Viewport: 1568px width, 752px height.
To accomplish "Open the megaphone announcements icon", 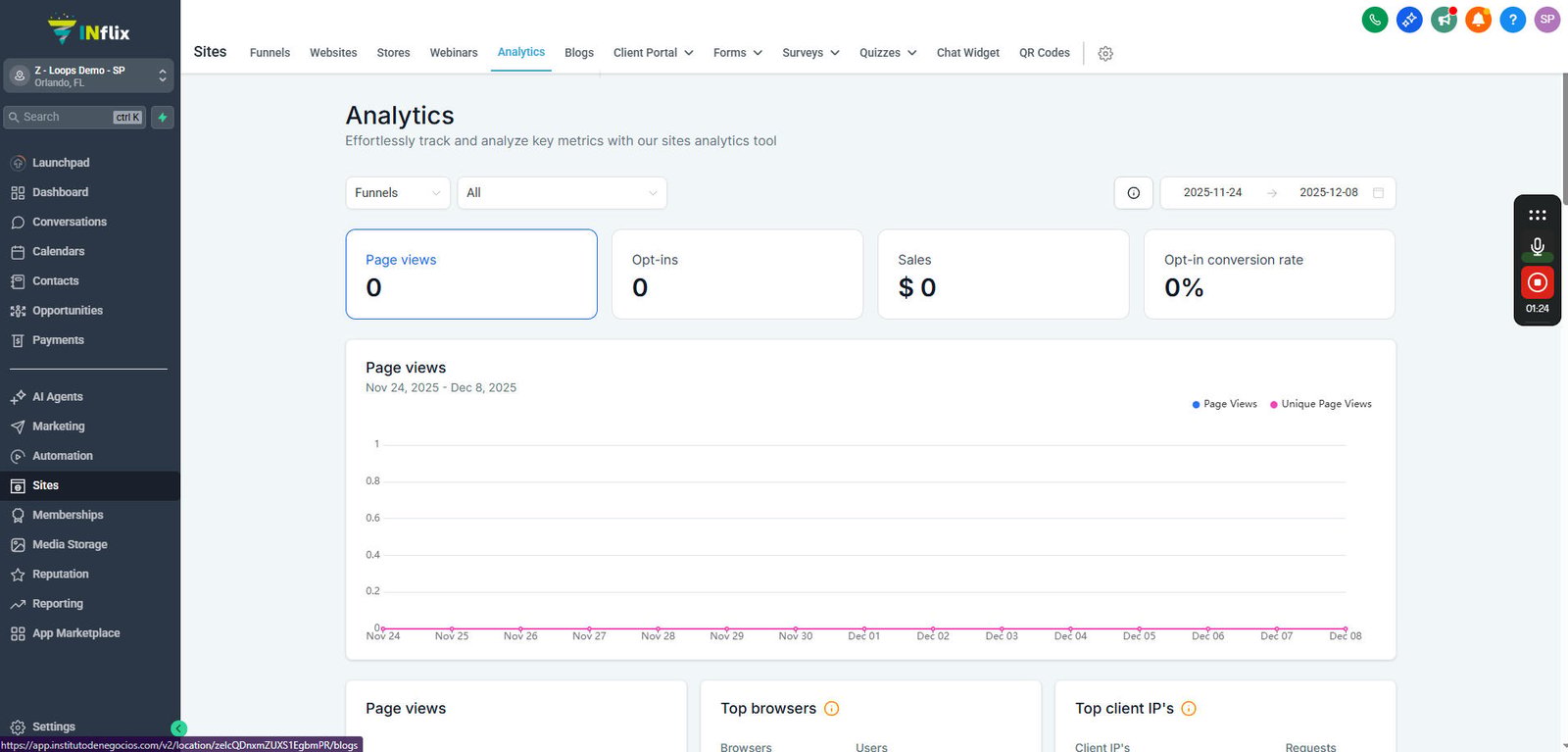I will 1444,20.
